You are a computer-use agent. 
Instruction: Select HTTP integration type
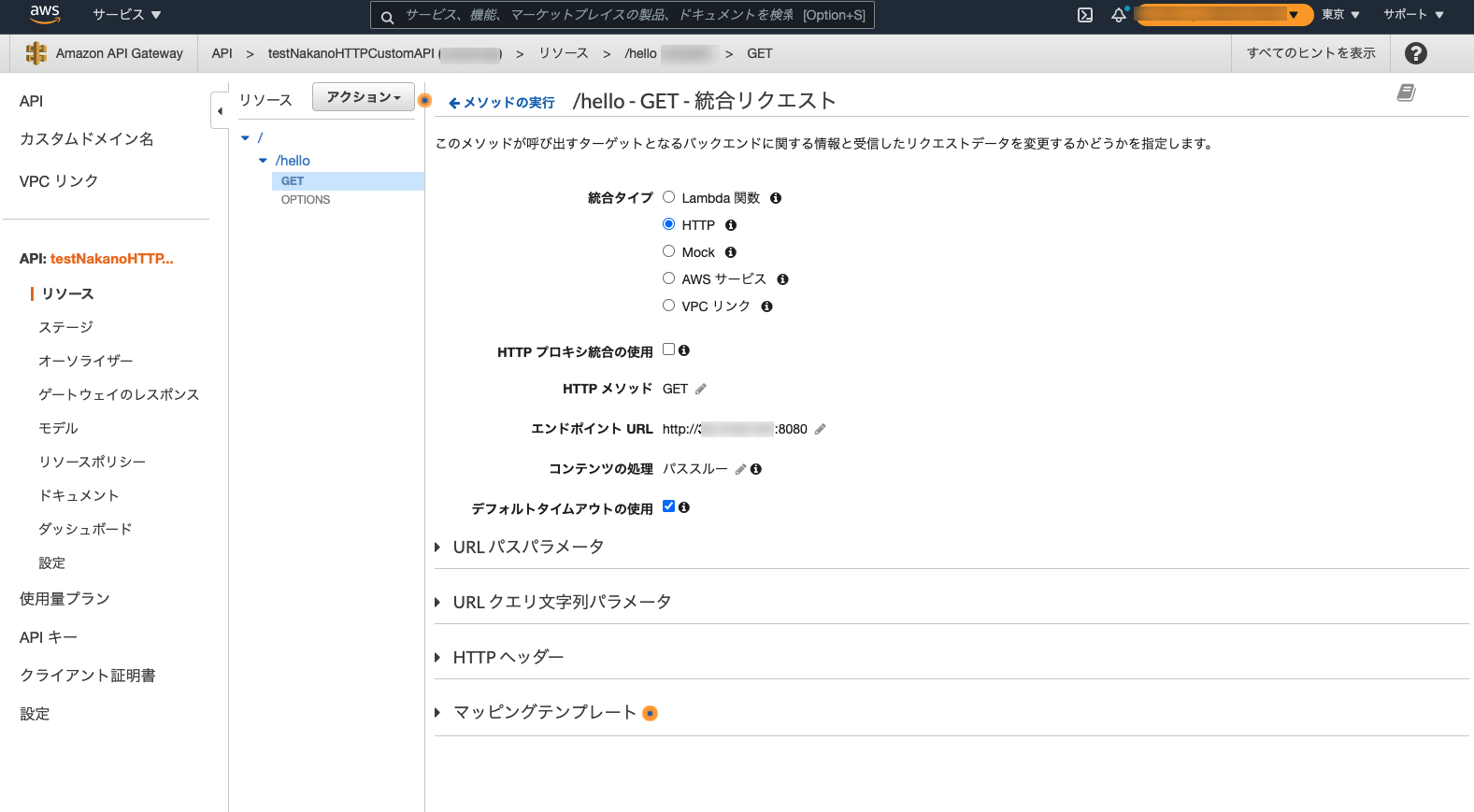668,224
